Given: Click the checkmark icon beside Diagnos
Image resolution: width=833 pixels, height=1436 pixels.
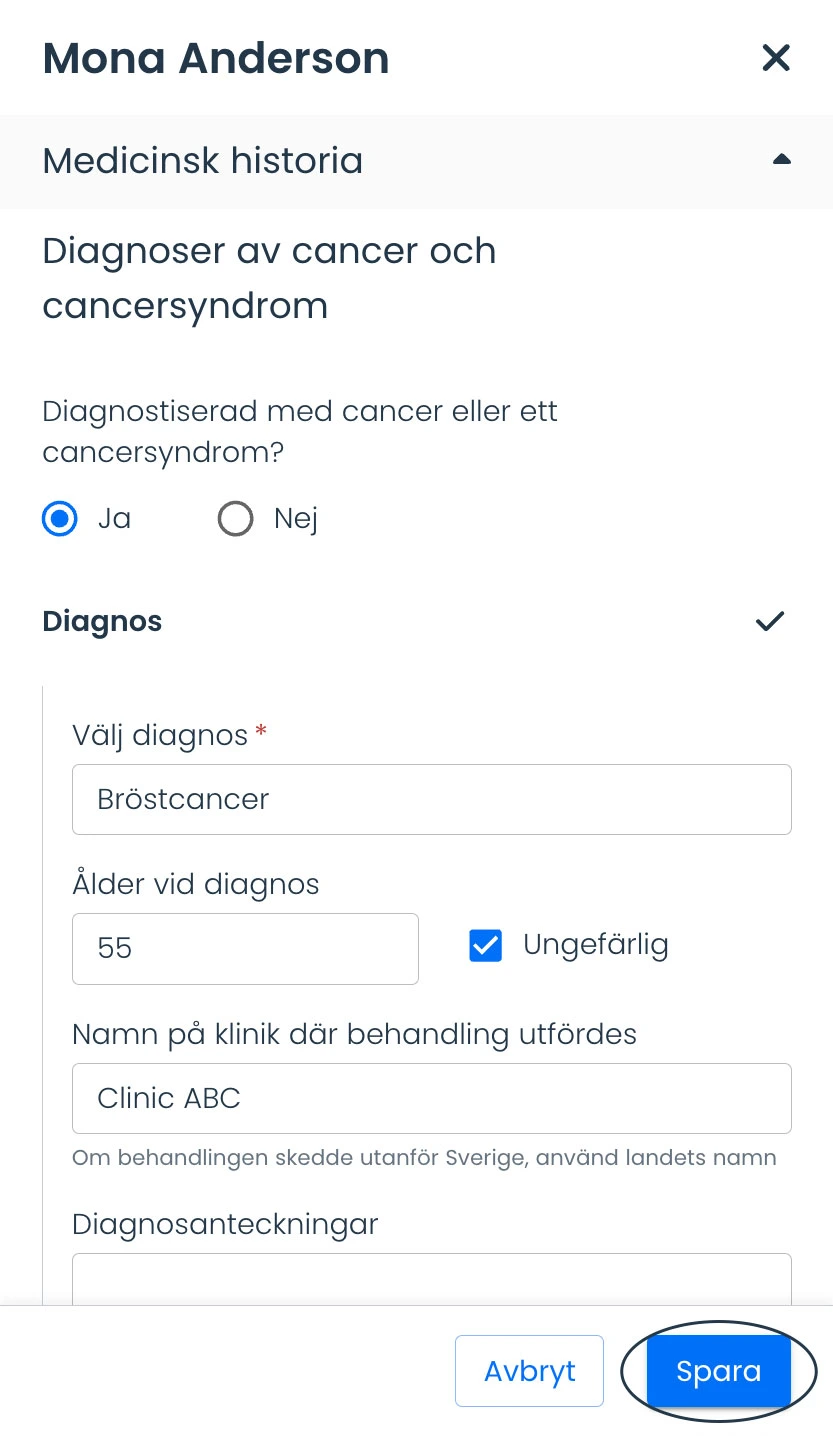Looking at the screenshot, I should coord(770,621).
